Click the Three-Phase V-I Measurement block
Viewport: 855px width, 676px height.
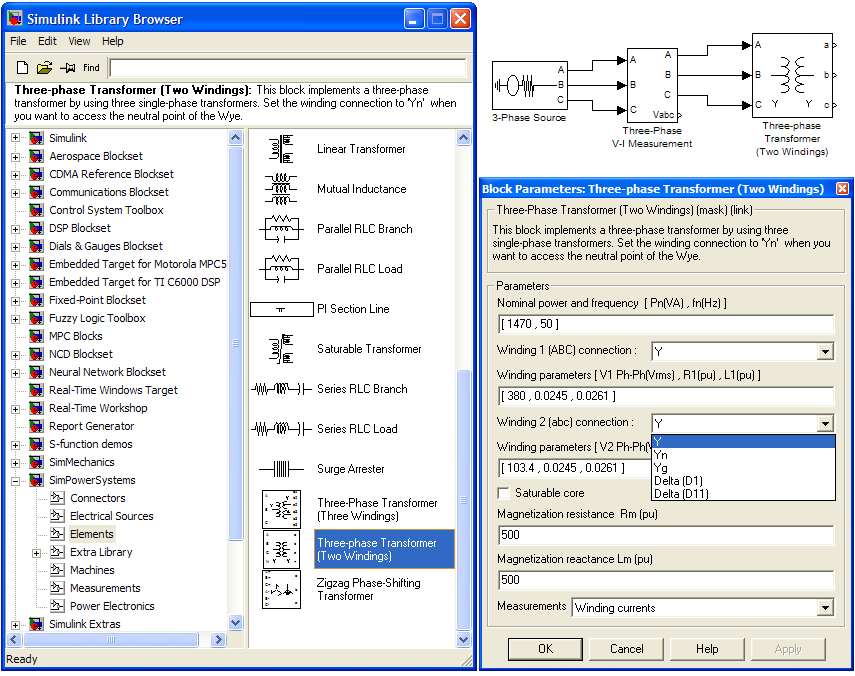coord(652,85)
